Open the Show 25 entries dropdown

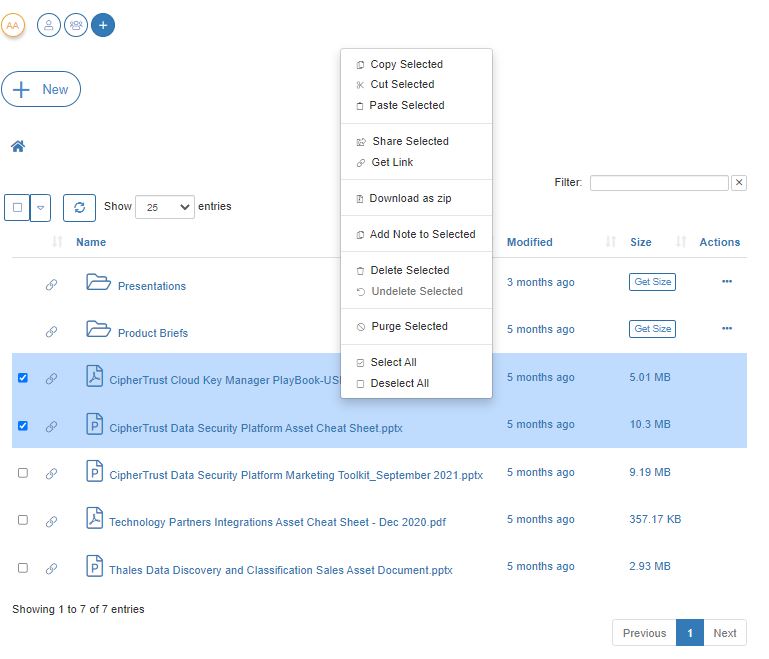coord(165,207)
